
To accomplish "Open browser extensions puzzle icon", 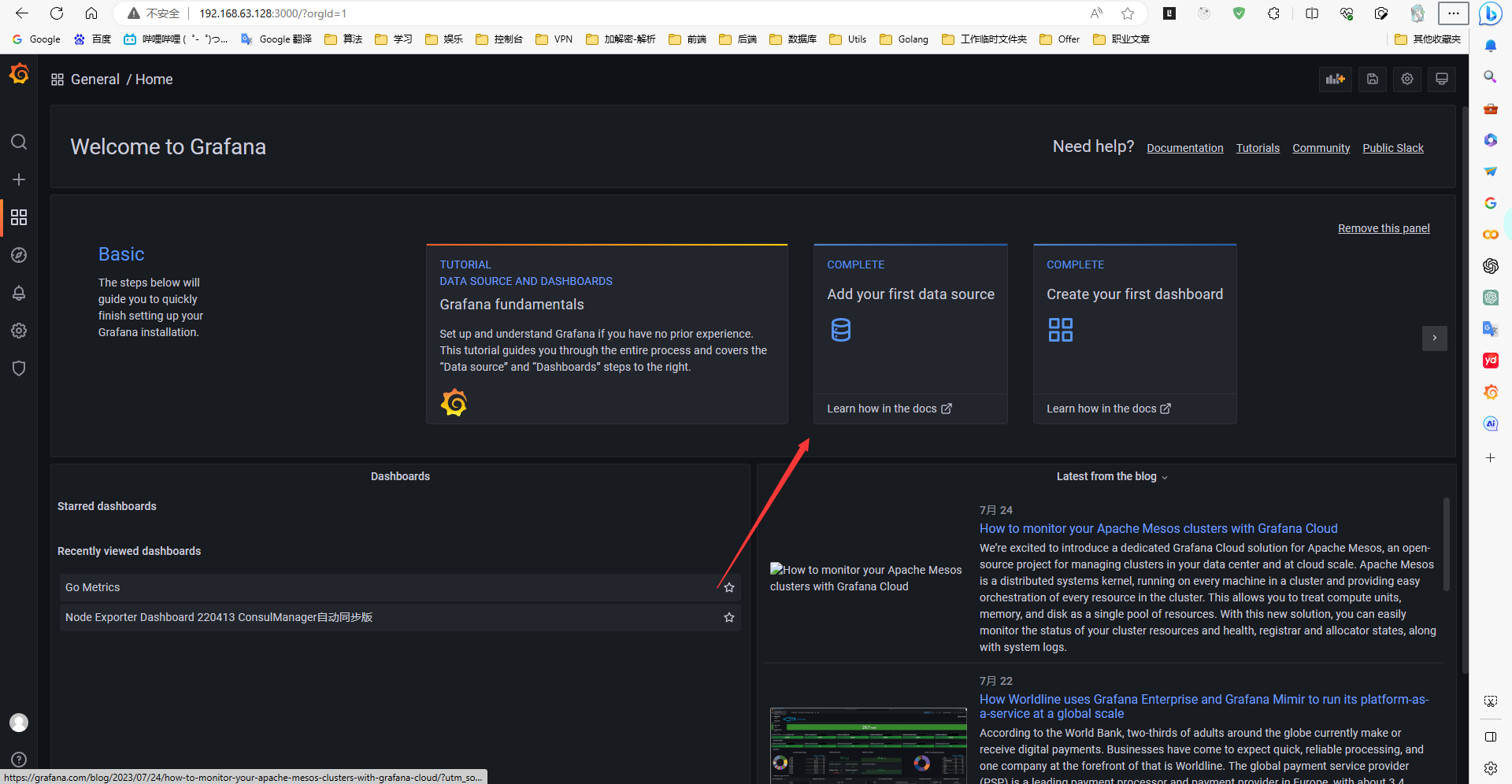I will (1273, 13).
